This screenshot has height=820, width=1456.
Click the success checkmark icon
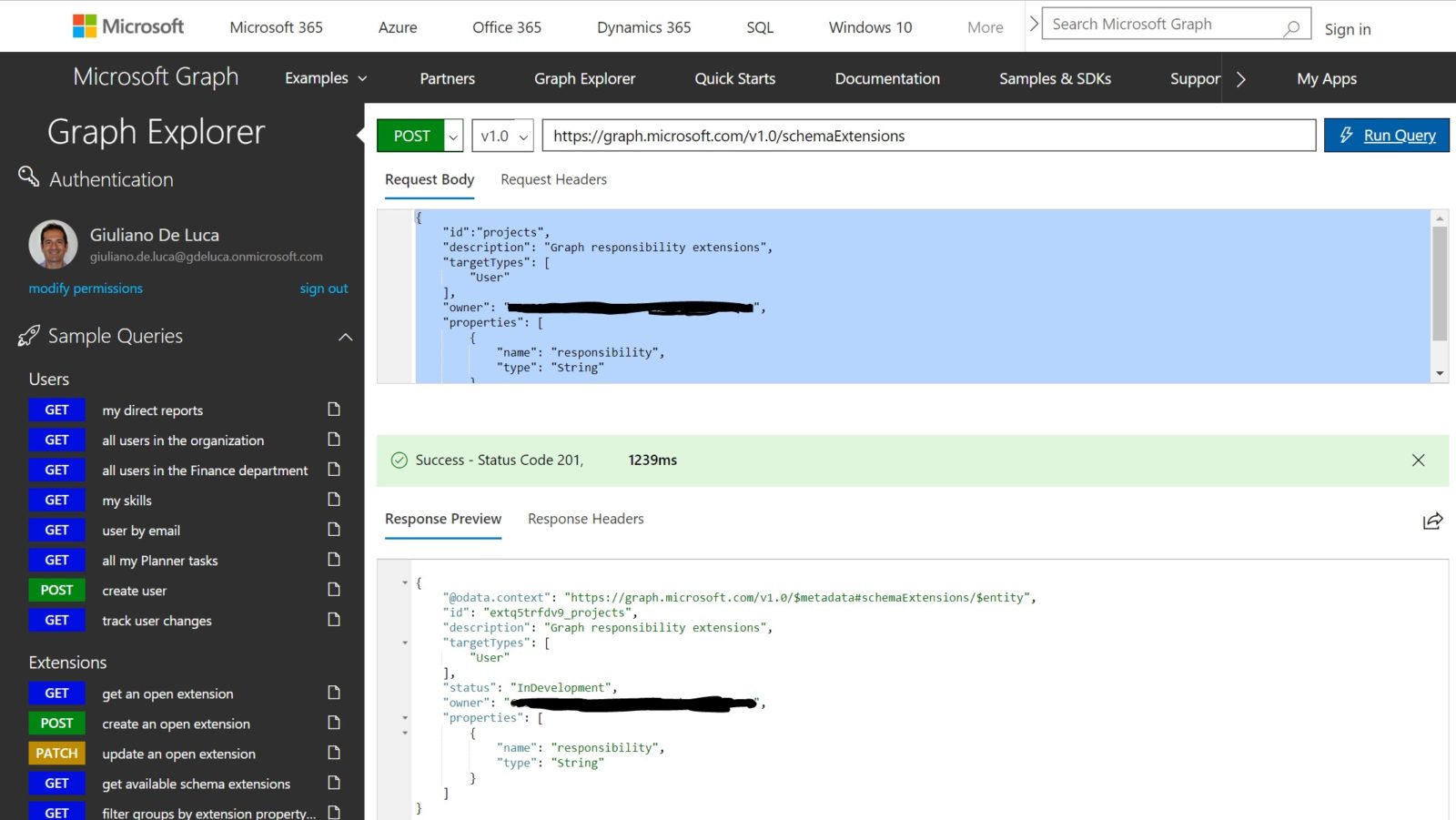coord(399,461)
